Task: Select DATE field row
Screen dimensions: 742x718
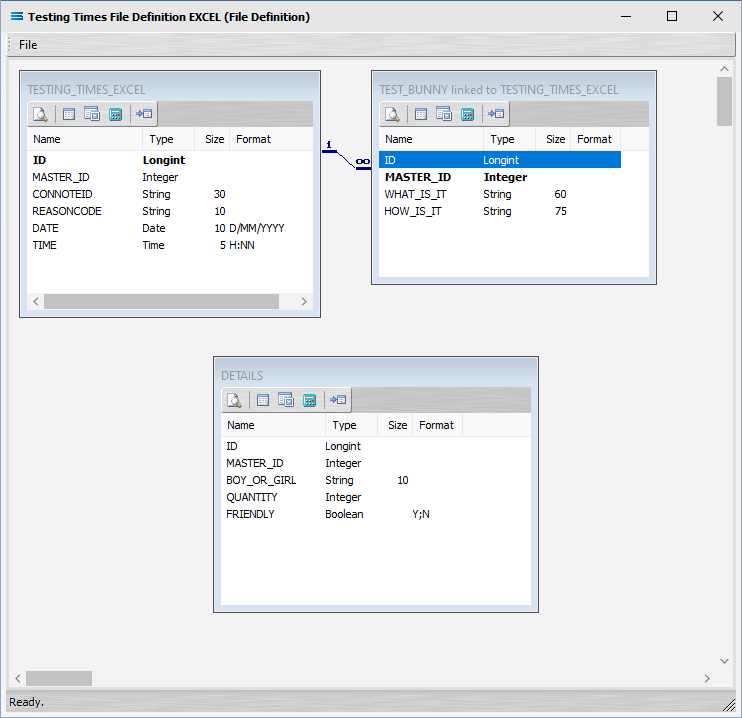Action: [x=170, y=228]
